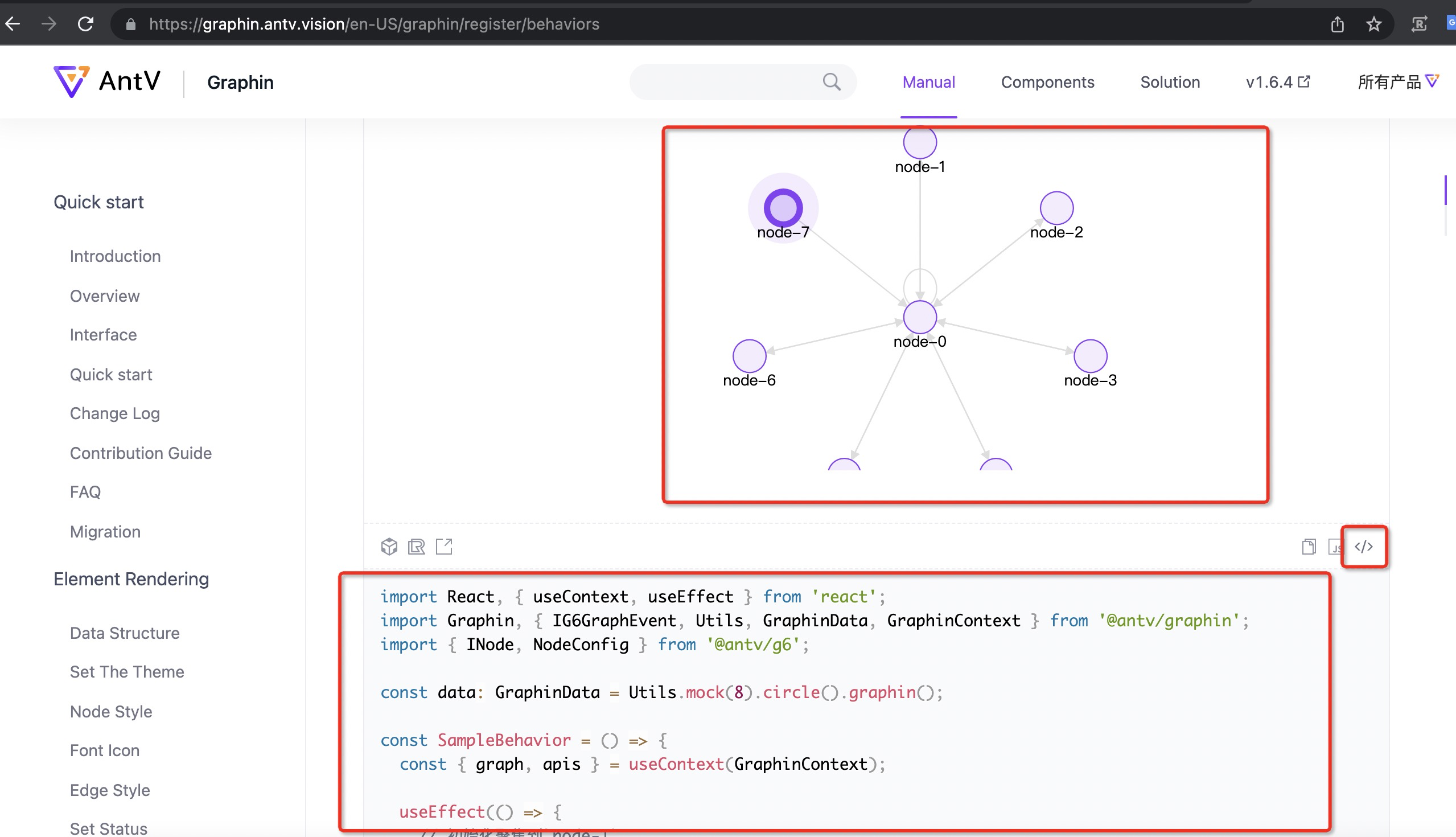
Task: Toggle code visibility with the </> button
Action: coord(1364,547)
